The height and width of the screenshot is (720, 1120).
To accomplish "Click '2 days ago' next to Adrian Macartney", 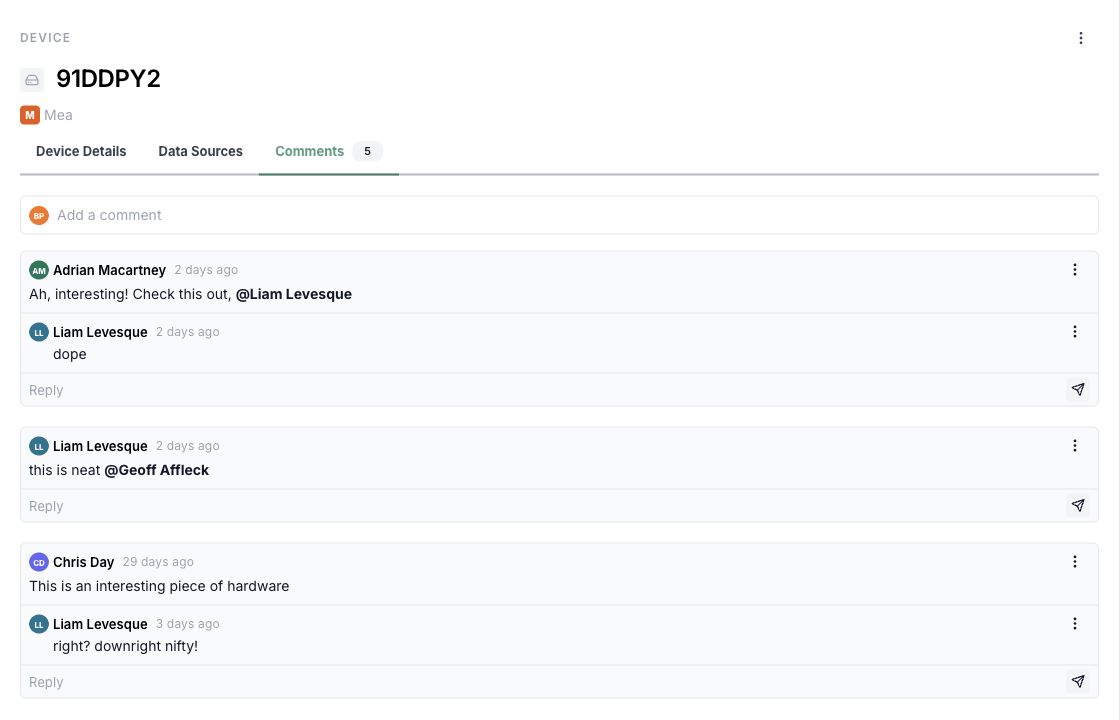I will [206, 270].
